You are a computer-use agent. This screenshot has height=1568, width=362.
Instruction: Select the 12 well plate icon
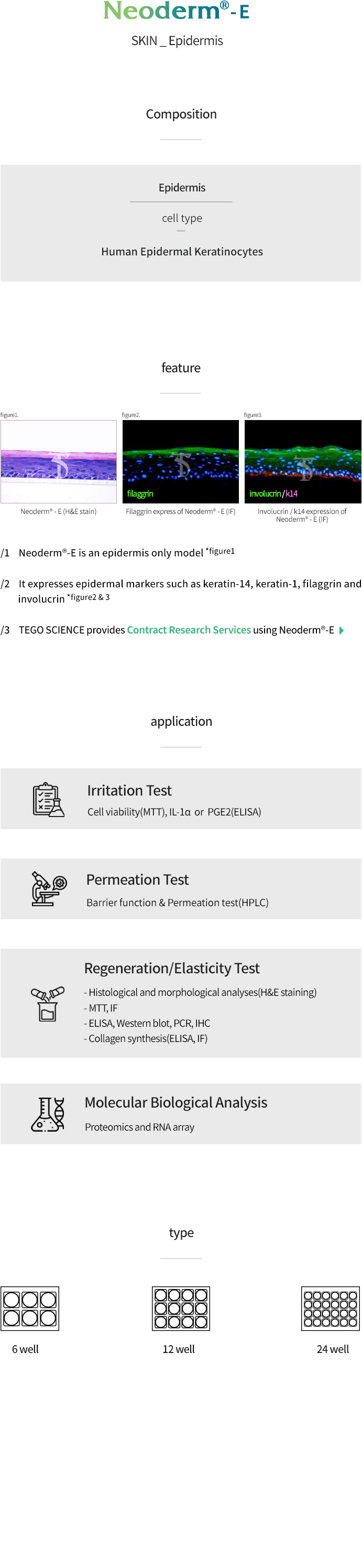point(181,1308)
